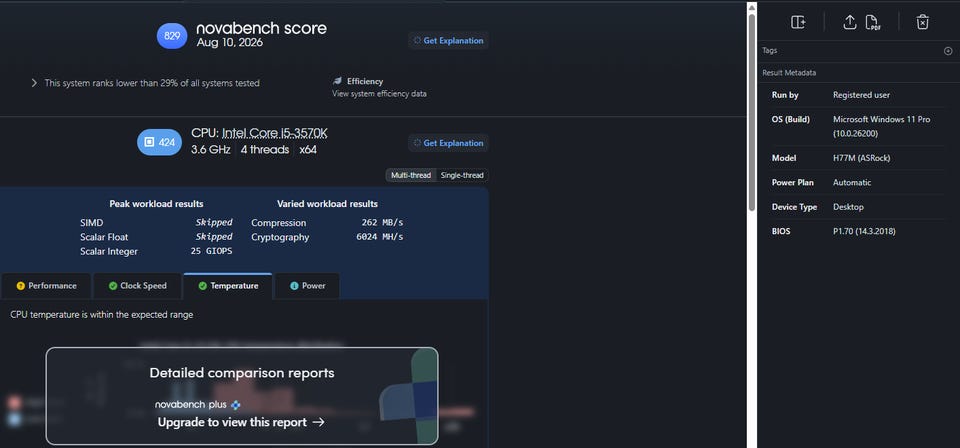Click the Aug 10, 2026 date

point(230,43)
